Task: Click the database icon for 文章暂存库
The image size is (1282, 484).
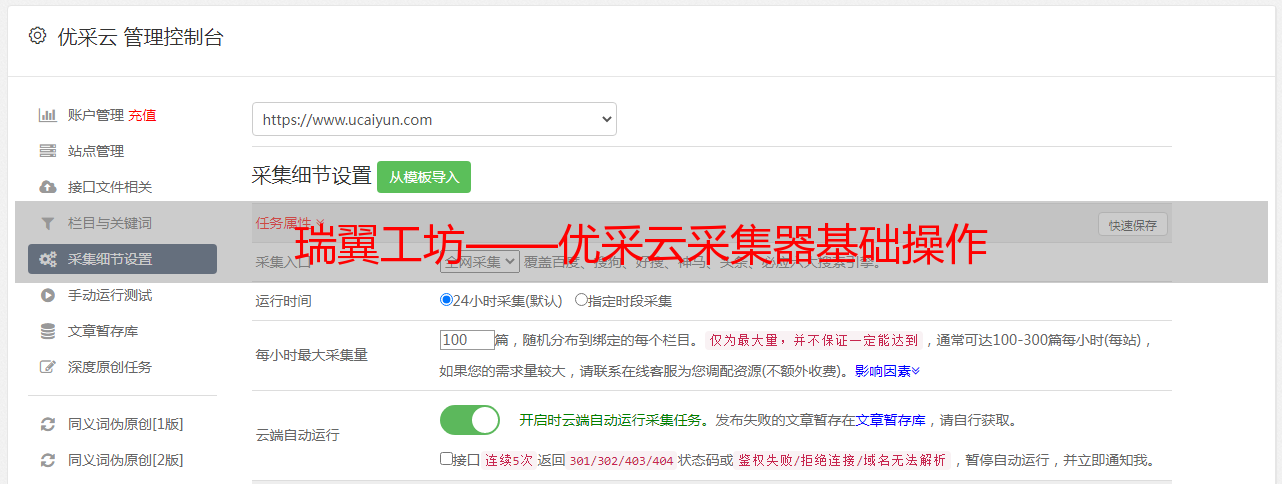Action: [x=47, y=331]
